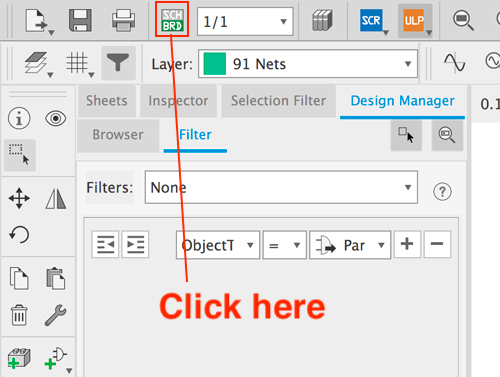Image resolution: width=500 pixels, height=377 pixels.
Task: Select the Change wrench tool
Action: click(56, 315)
